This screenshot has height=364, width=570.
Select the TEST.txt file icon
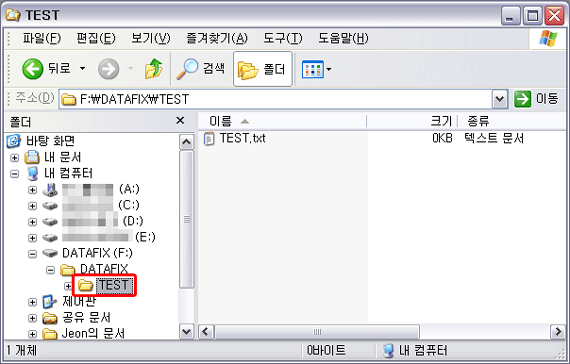pyautogui.click(x=209, y=139)
